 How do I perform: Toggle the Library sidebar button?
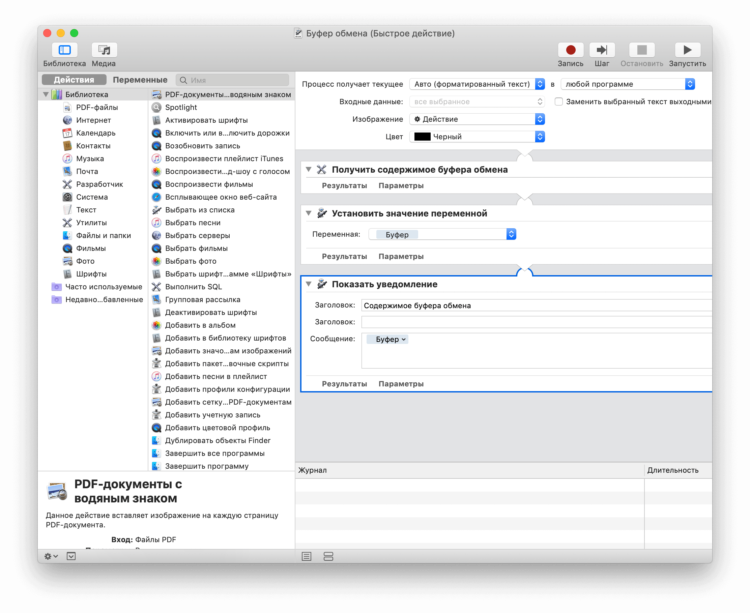tap(65, 50)
